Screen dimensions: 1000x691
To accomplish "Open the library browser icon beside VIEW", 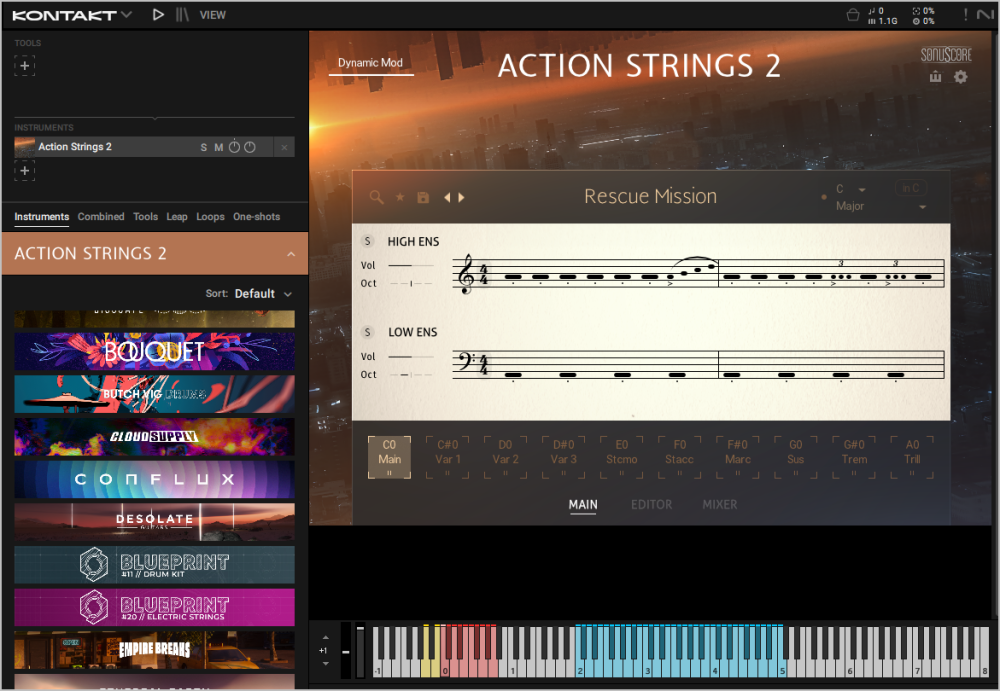I will [182, 15].
